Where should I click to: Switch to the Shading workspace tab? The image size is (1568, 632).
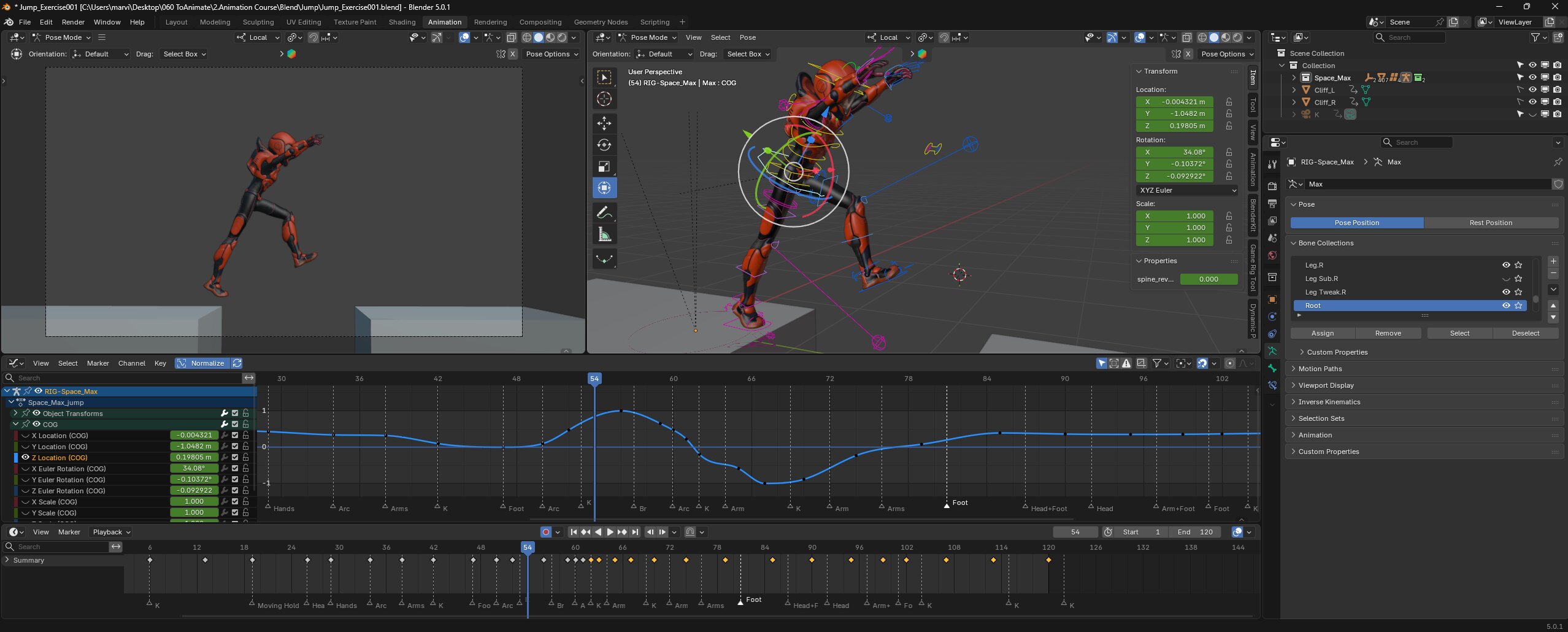[x=402, y=22]
